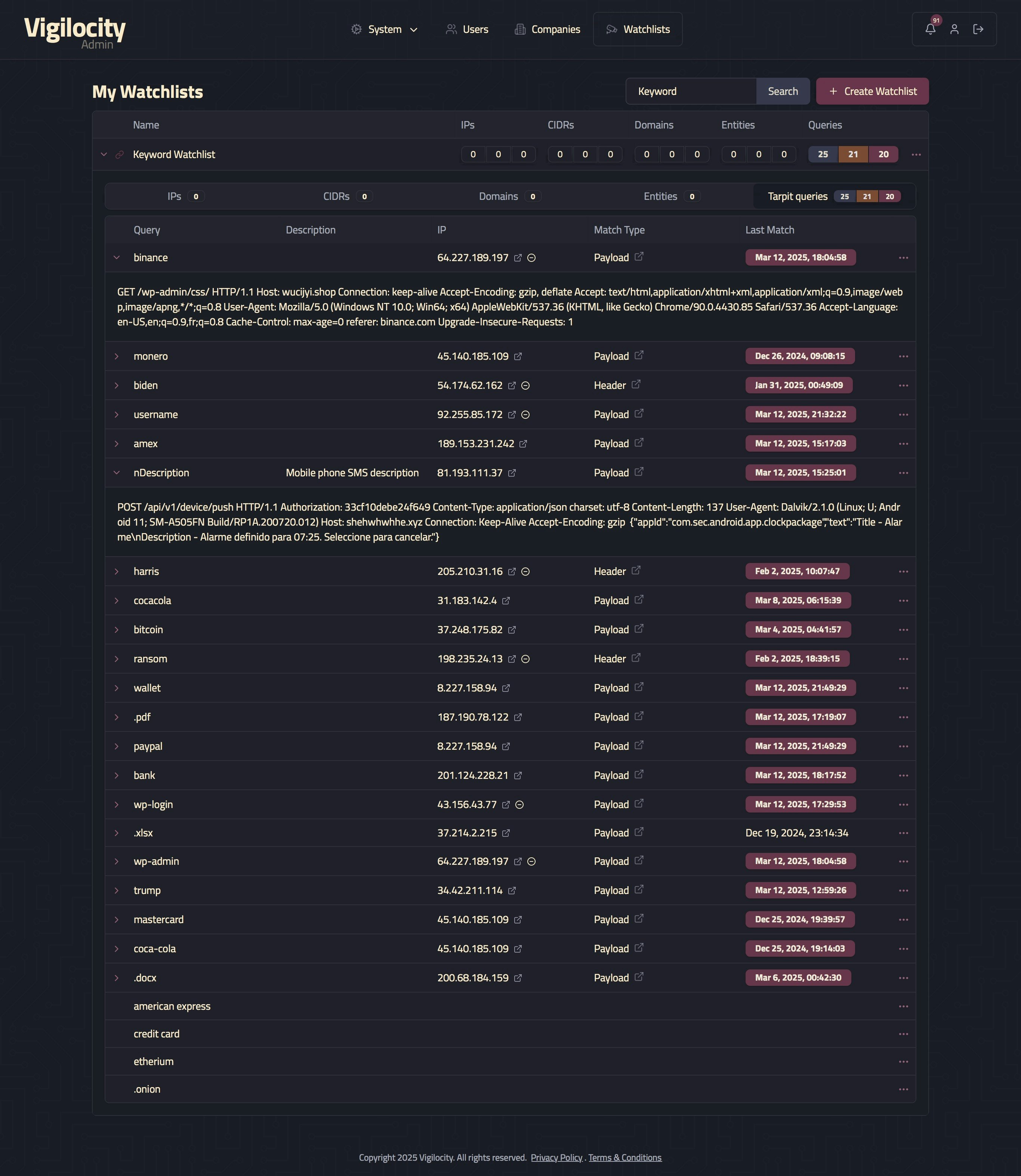Viewport: 1021px width, 1176px height.
Task: Open more options for Keyword Watchlist row
Action: click(x=916, y=154)
